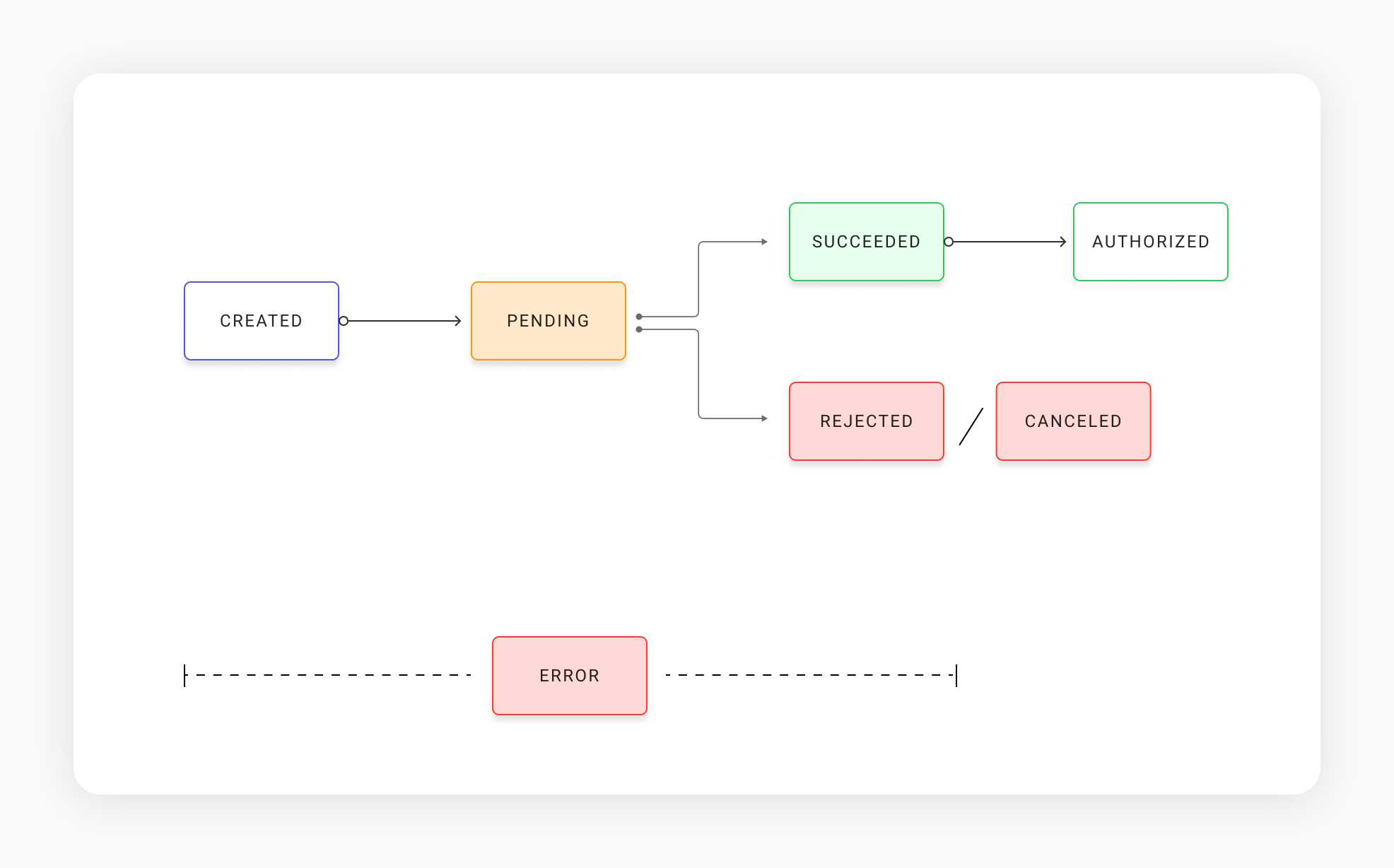Click the arrowhead leading into REJECTED
Image resolution: width=1394 pixels, height=868 pixels.
click(764, 418)
